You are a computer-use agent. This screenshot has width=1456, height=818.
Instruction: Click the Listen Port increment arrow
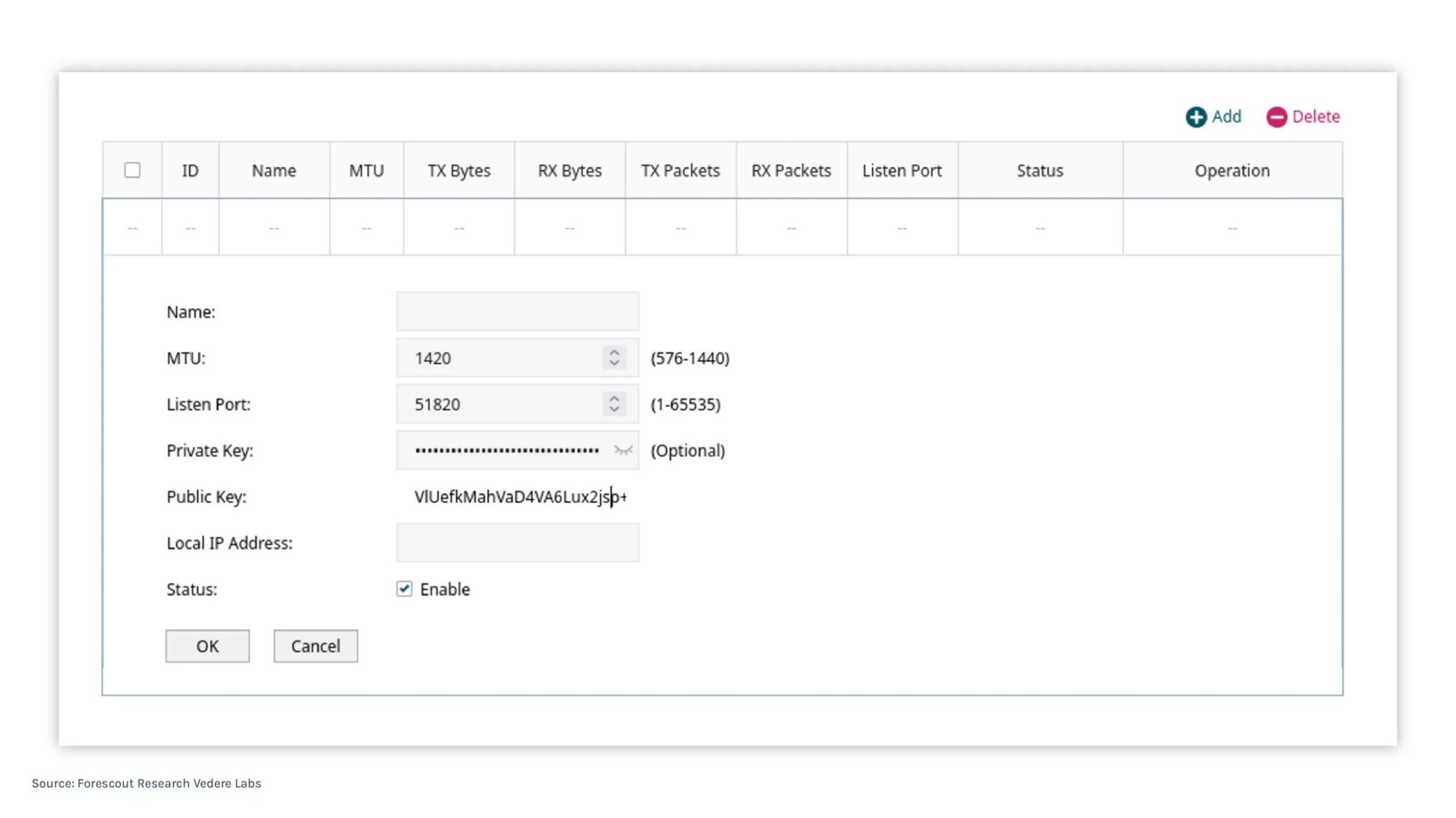pos(615,398)
